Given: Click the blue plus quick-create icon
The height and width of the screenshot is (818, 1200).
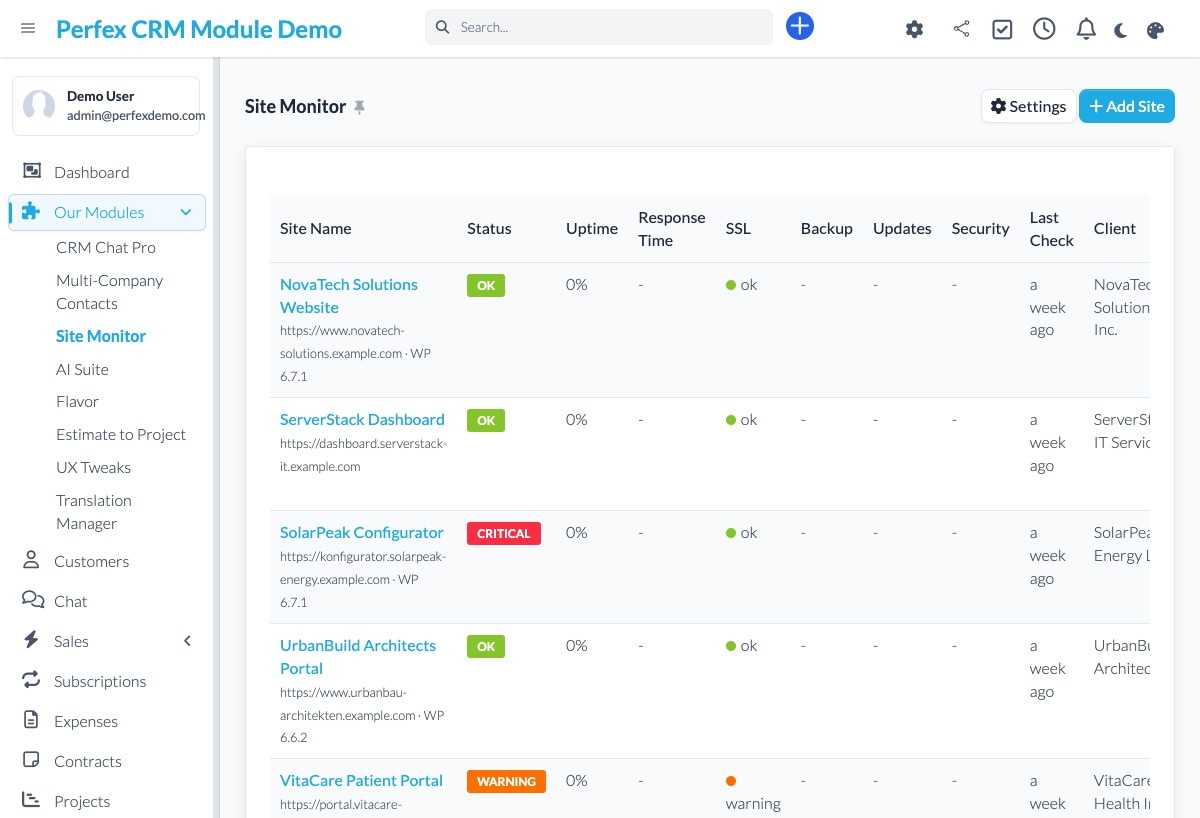Looking at the screenshot, I should coord(800,26).
